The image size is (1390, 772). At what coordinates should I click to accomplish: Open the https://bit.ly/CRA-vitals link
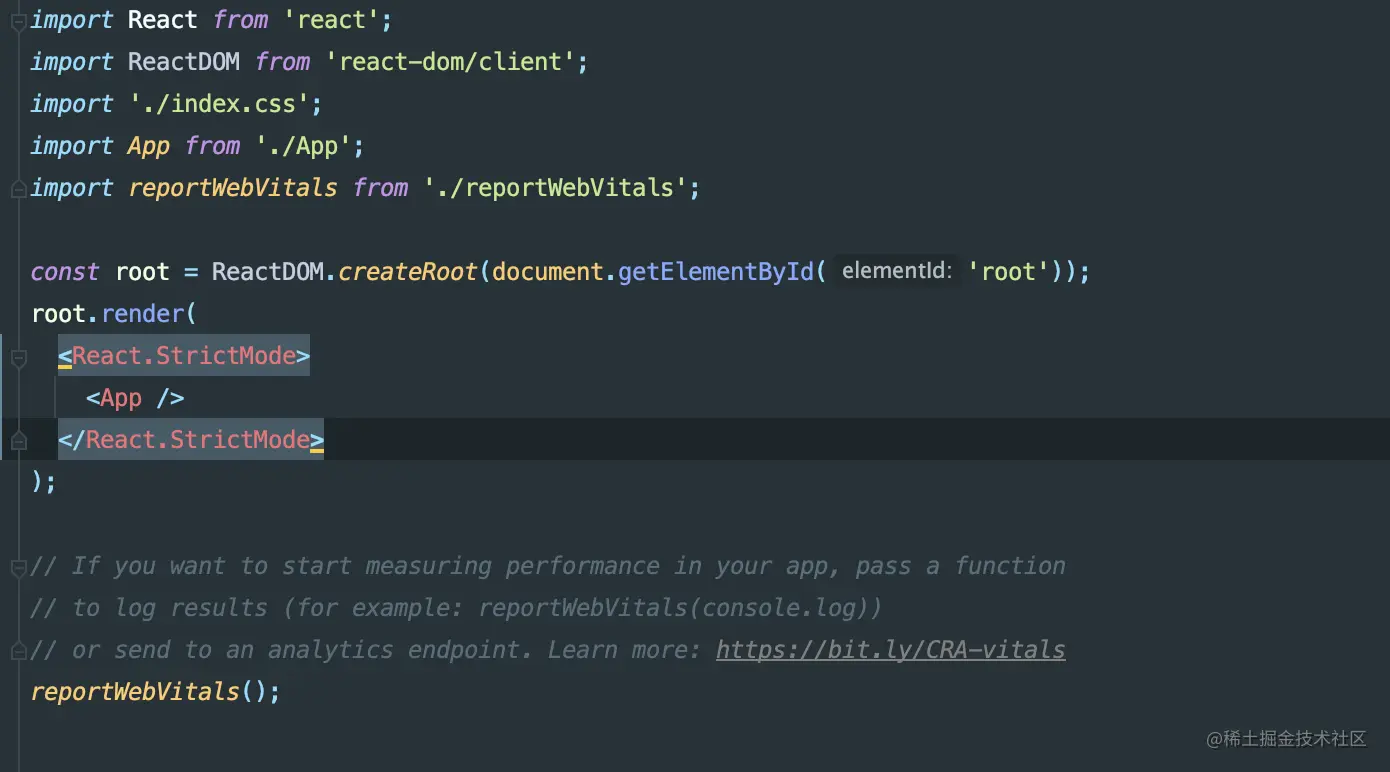point(890,650)
